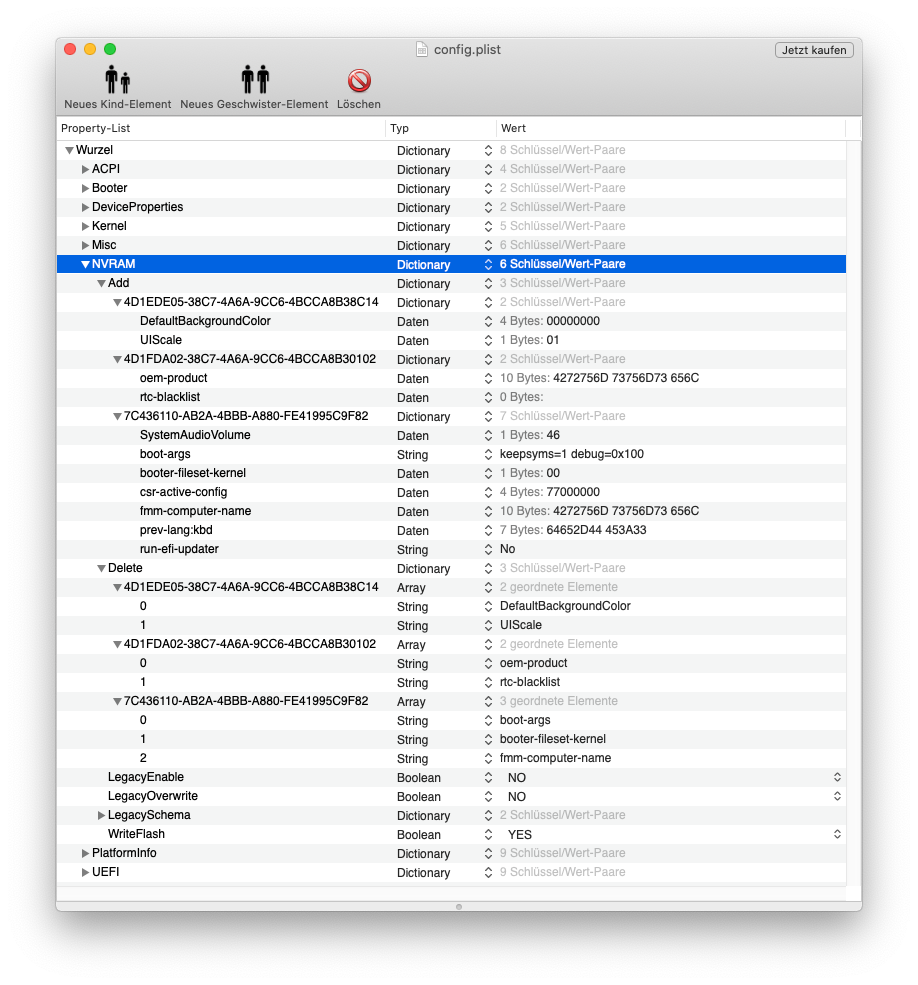
Task: Open LegacyOverwrite NO value dropdown
Action: point(837,796)
